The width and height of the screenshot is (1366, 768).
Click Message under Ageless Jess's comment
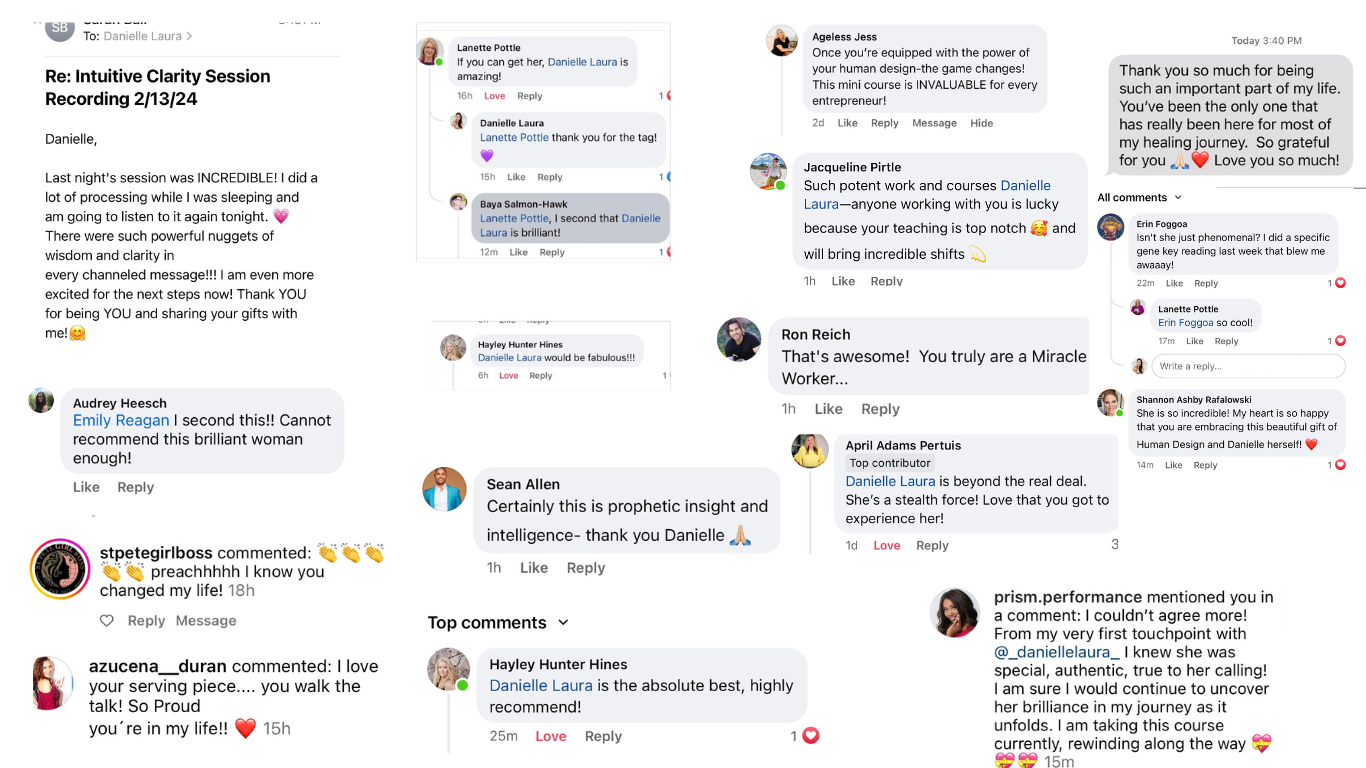pyautogui.click(x=935, y=123)
